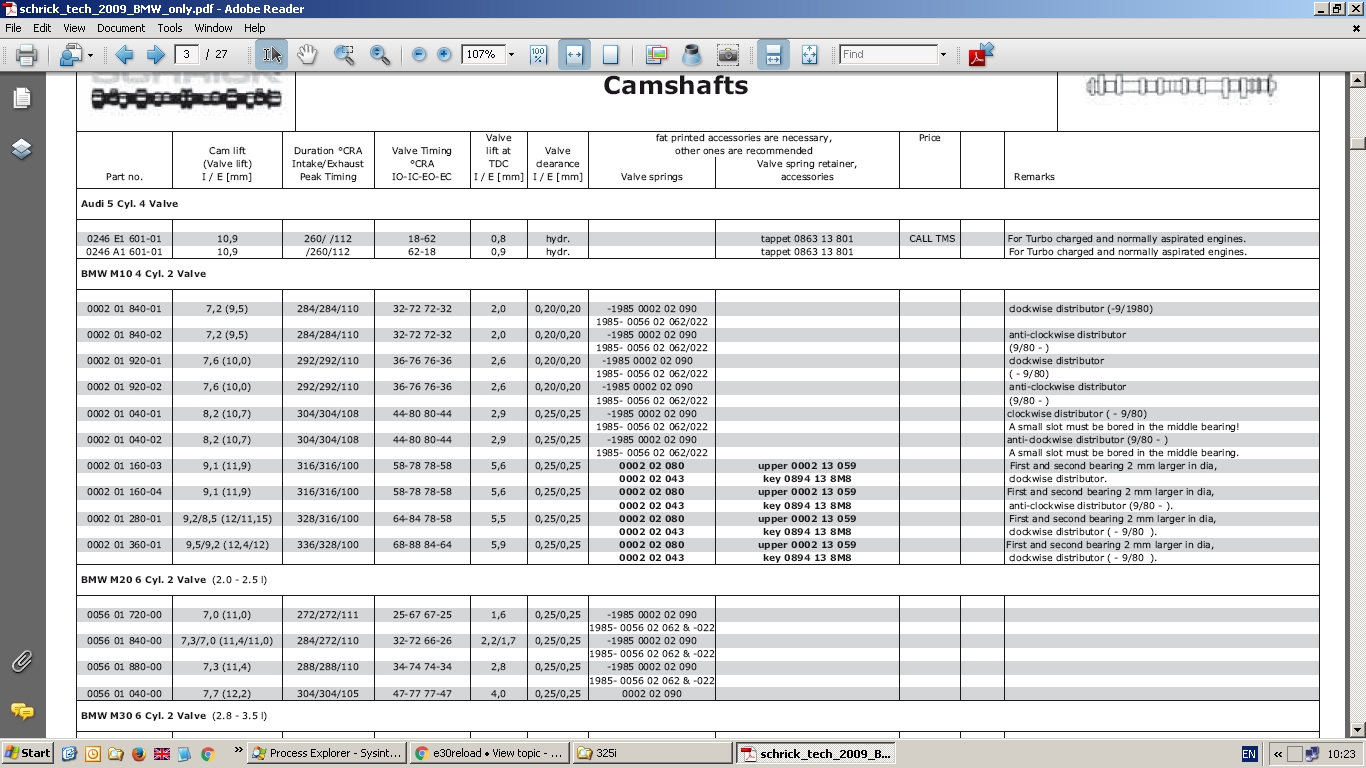Image resolution: width=1366 pixels, height=768 pixels.
Task: Switch to Full Screen mode
Action: click(809, 55)
